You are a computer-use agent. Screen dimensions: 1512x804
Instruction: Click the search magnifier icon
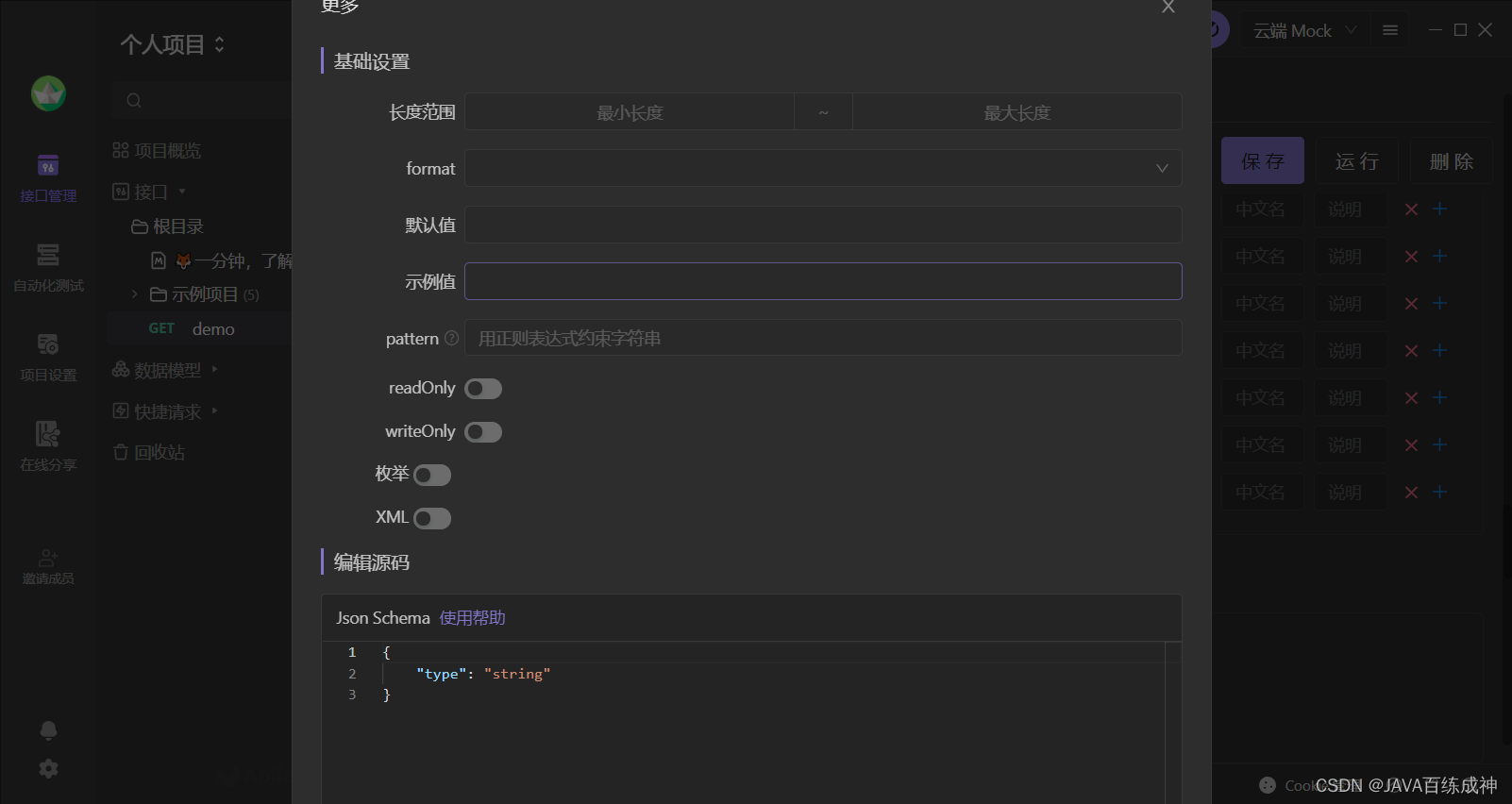pos(134,100)
